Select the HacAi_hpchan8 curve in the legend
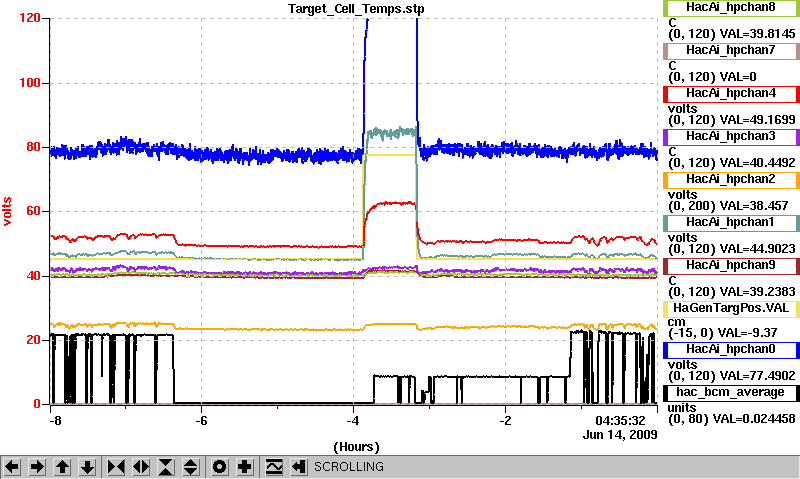This screenshot has width=800, height=479. 731,8
